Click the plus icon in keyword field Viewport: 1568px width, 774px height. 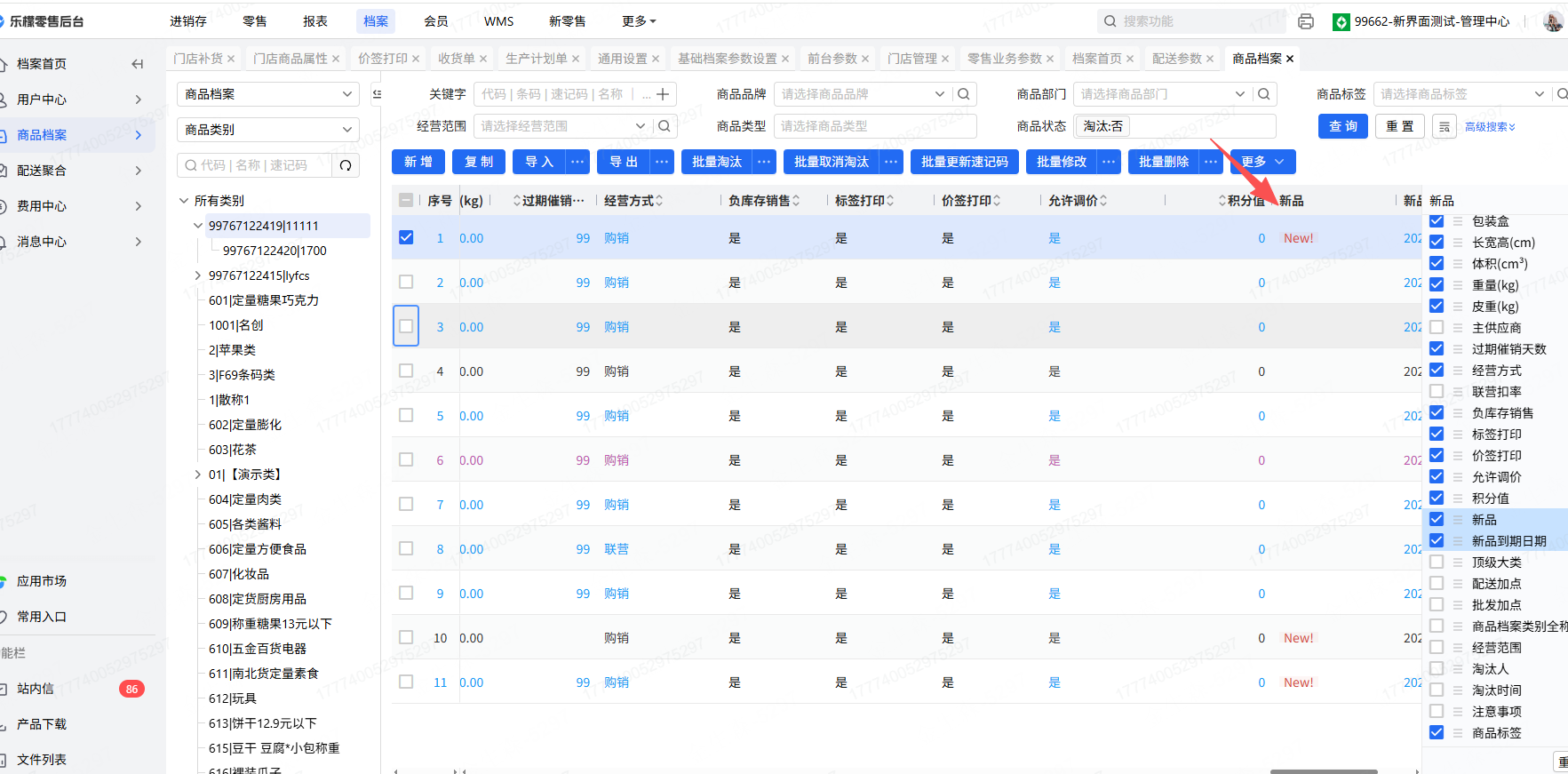[x=663, y=94]
